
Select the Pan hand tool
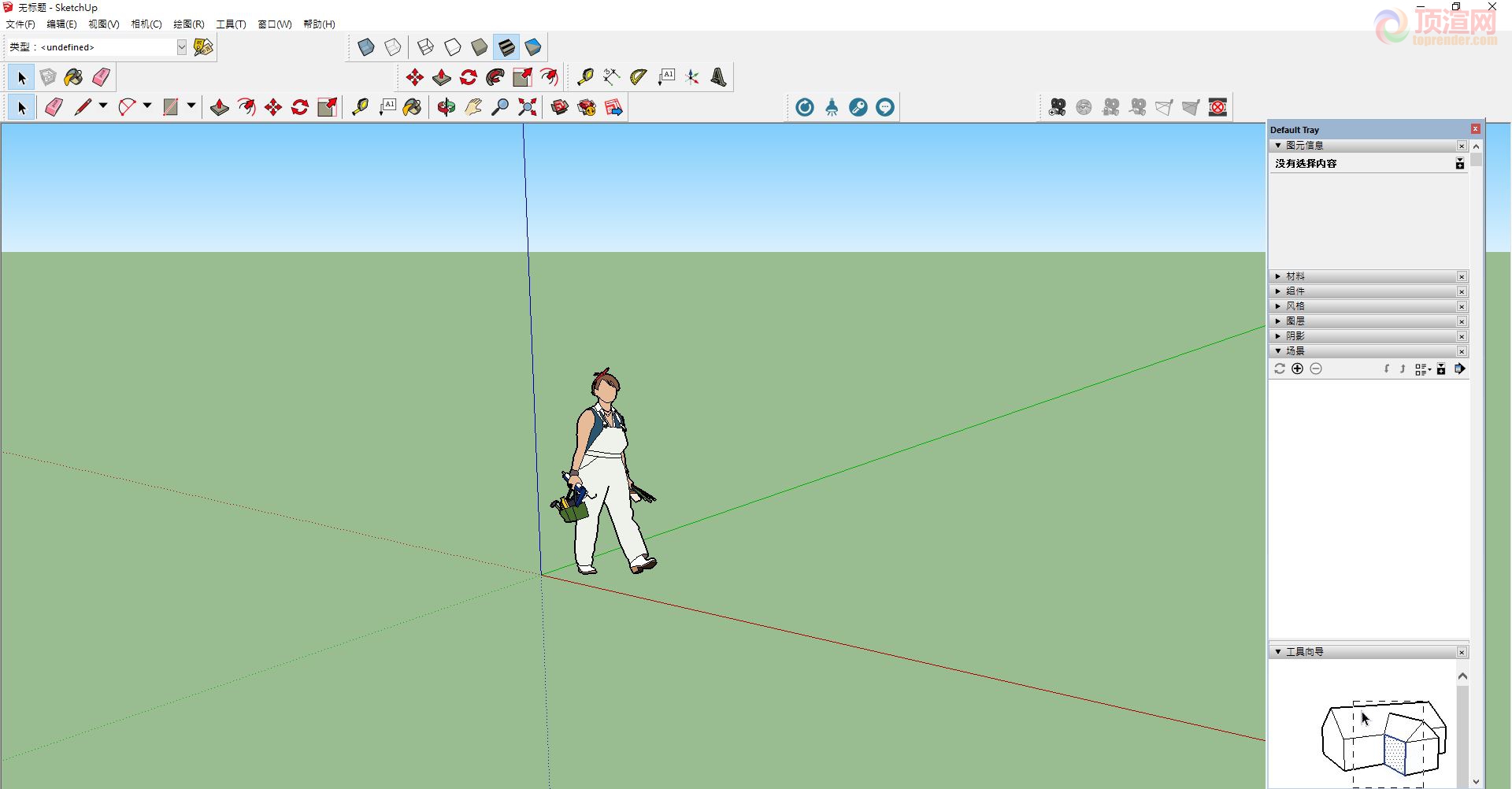click(x=473, y=107)
